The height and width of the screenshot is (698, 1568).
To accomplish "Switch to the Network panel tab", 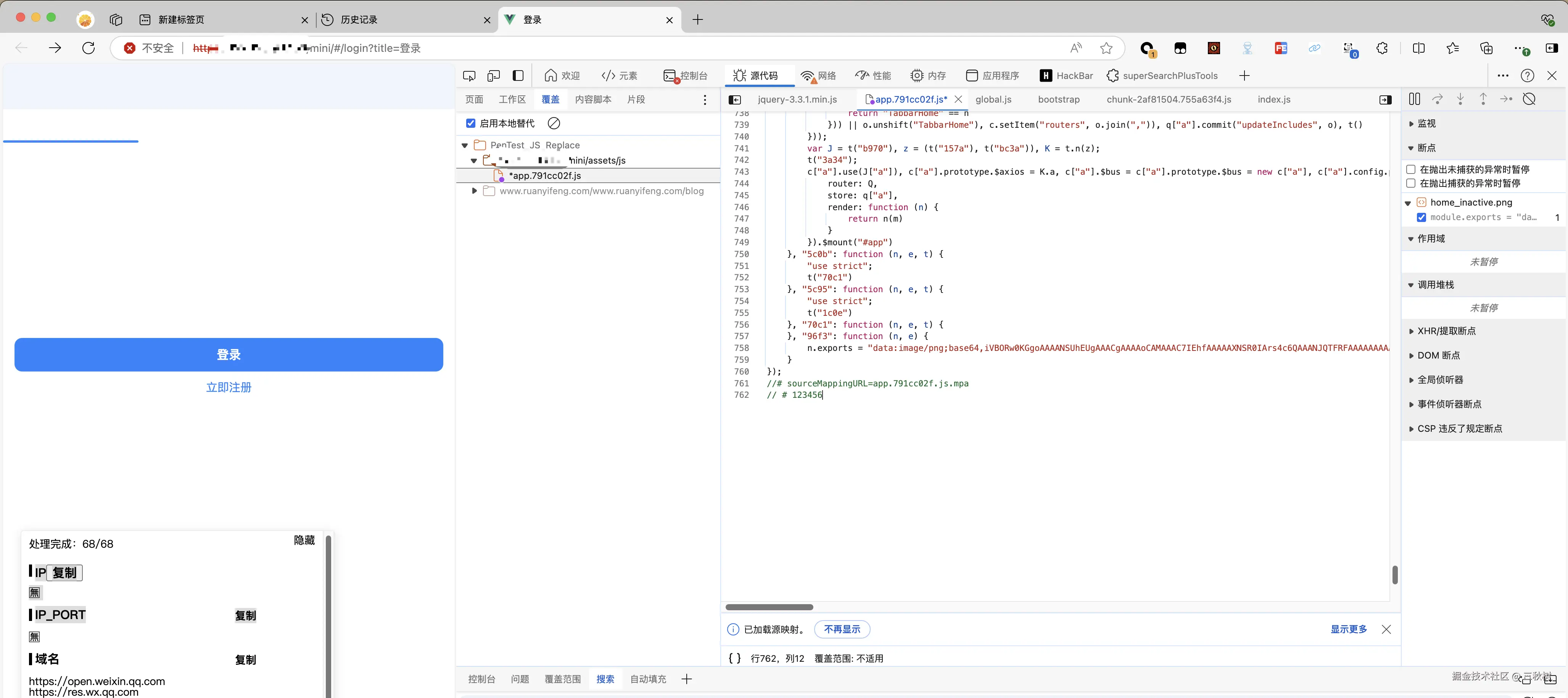I will coord(819,76).
